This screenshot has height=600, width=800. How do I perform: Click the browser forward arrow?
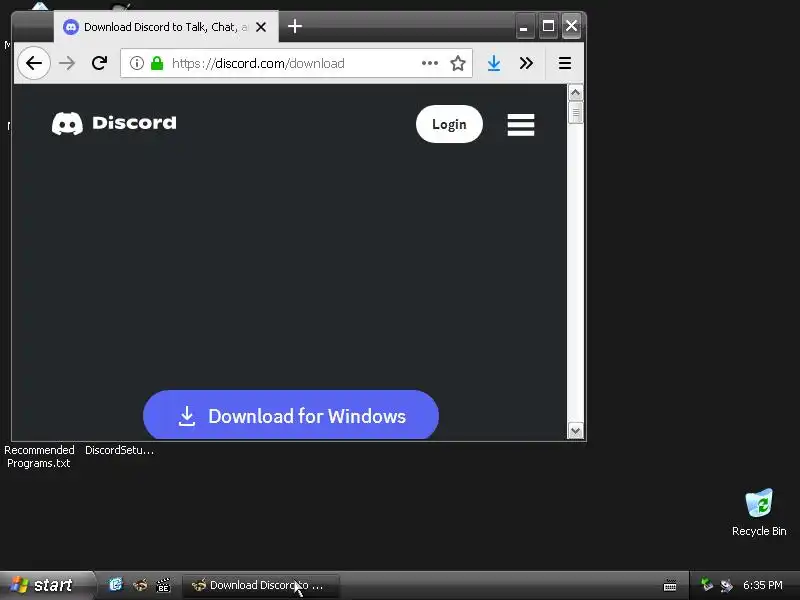pos(67,63)
